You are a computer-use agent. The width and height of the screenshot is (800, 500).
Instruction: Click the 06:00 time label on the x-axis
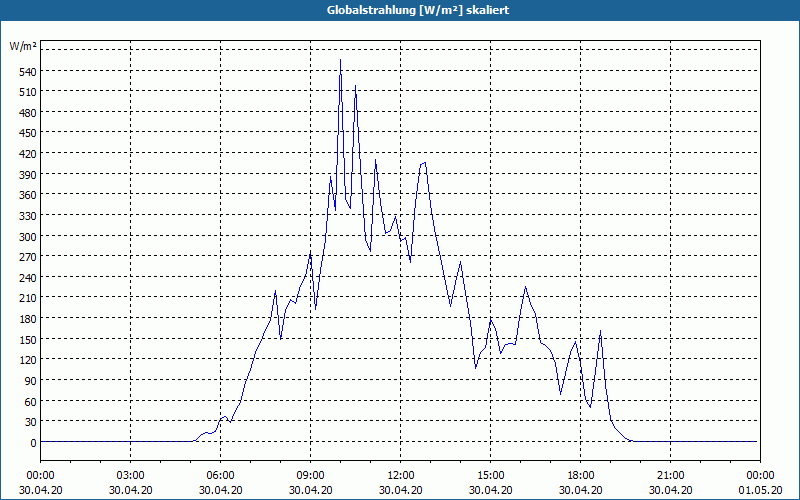(x=220, y=476)
